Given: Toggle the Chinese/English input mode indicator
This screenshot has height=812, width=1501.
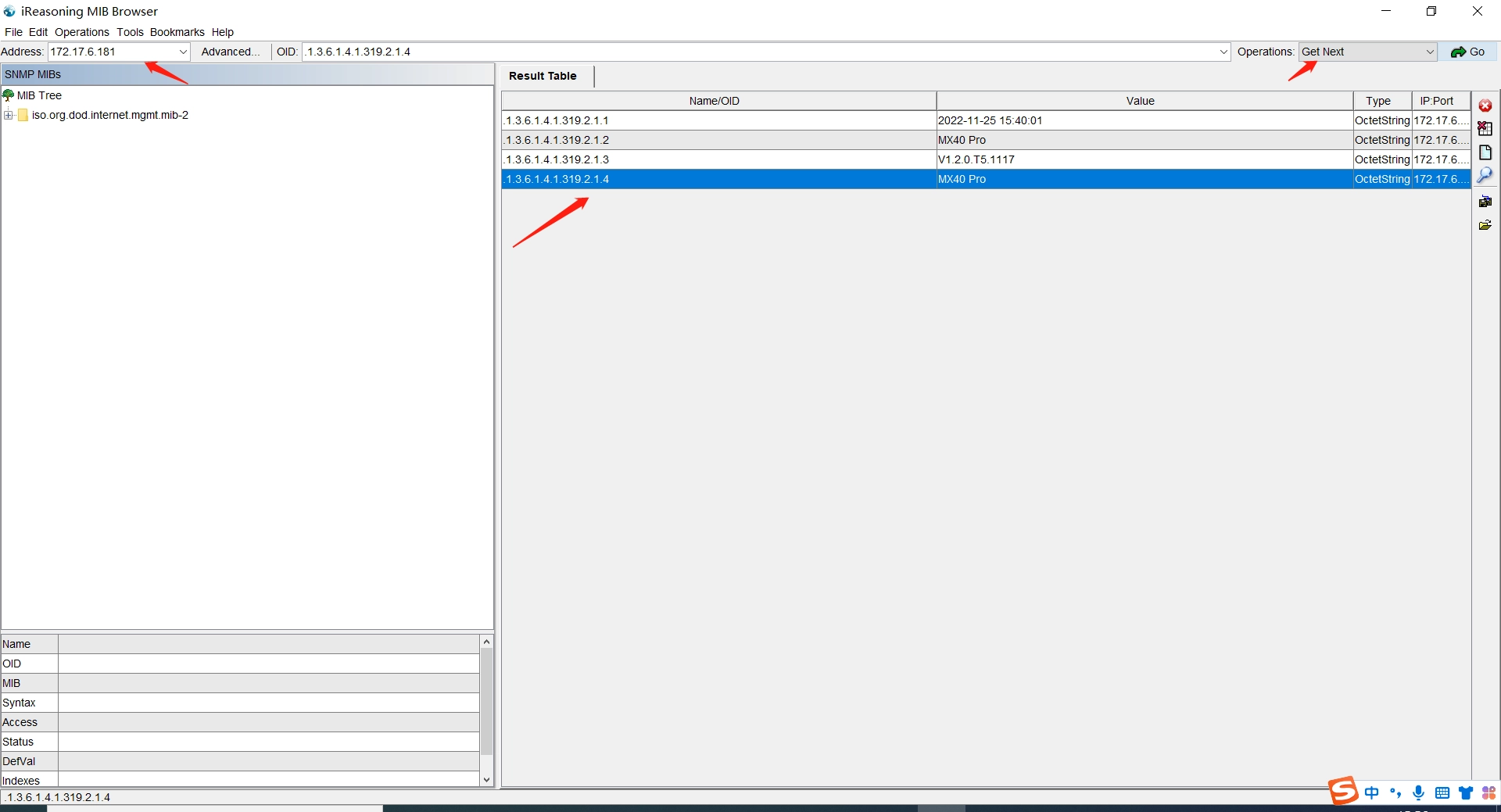Looking at the screenshot, I should (x=1372, y=793).
